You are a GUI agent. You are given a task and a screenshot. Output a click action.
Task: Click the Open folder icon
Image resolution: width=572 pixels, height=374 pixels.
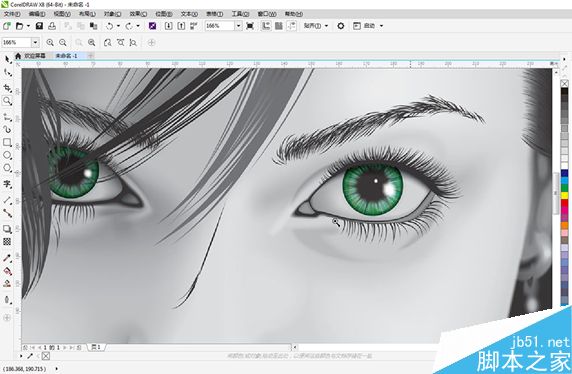pos(19,26)
